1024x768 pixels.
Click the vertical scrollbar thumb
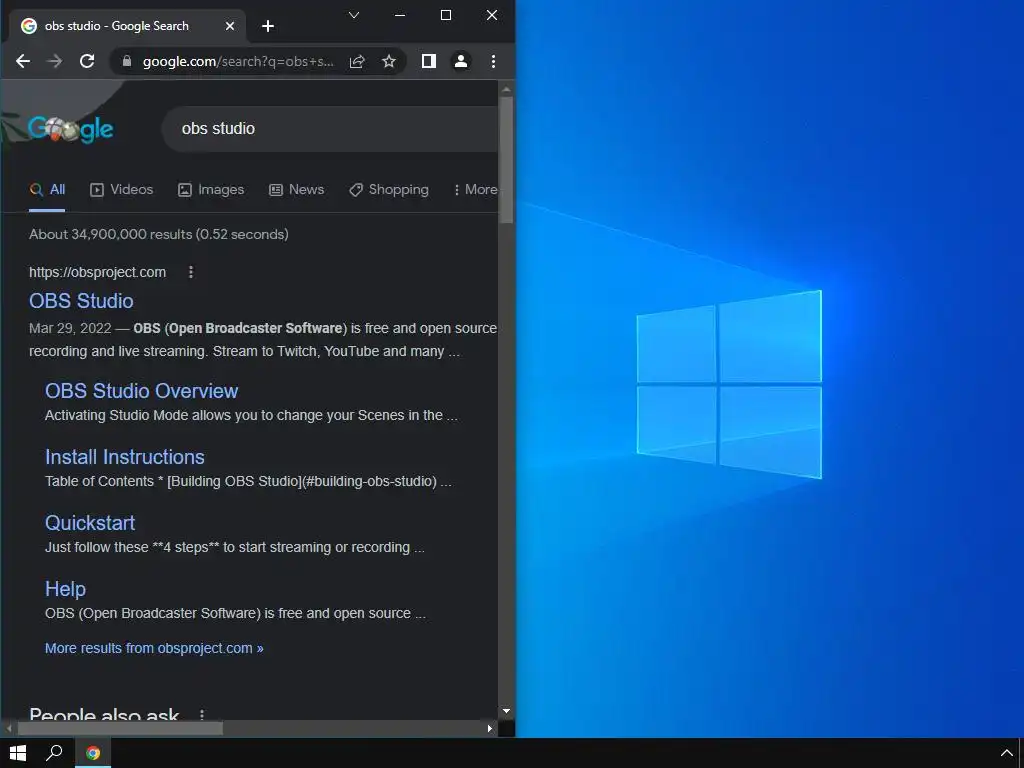click(506, 160)
